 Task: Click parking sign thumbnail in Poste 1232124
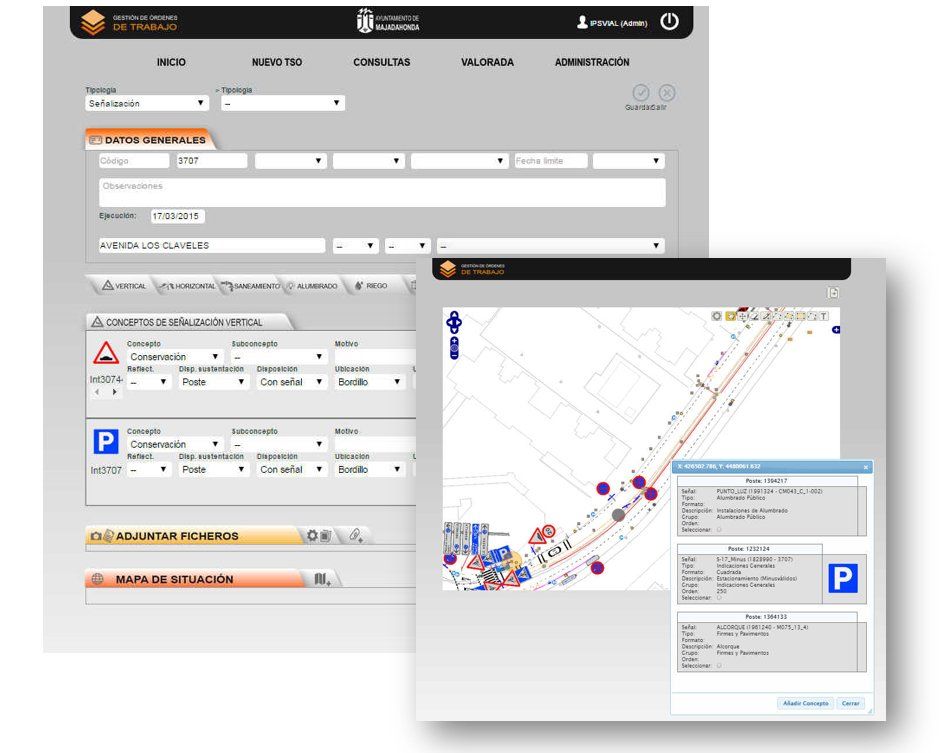[x=843, y=578]
